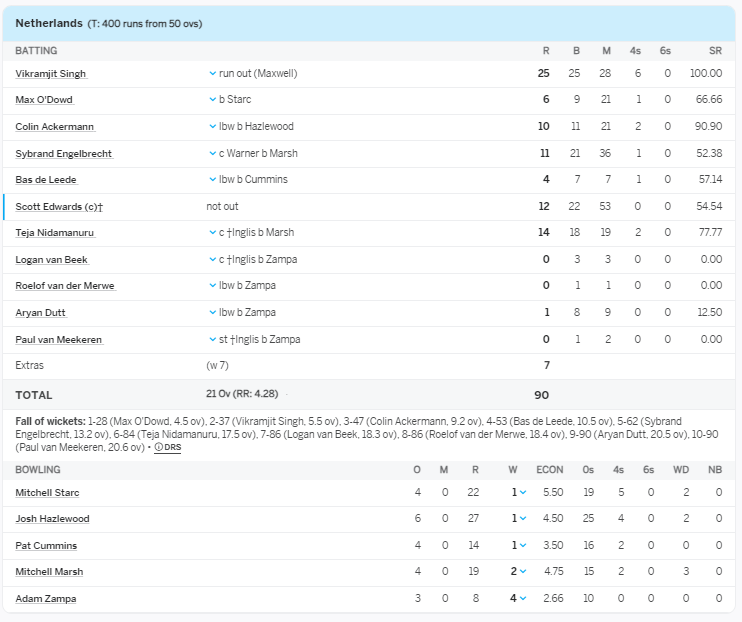Click chevron for Roelof van der Merwe's dismissal
742x622 pixels.
click(x=212, y=286)
